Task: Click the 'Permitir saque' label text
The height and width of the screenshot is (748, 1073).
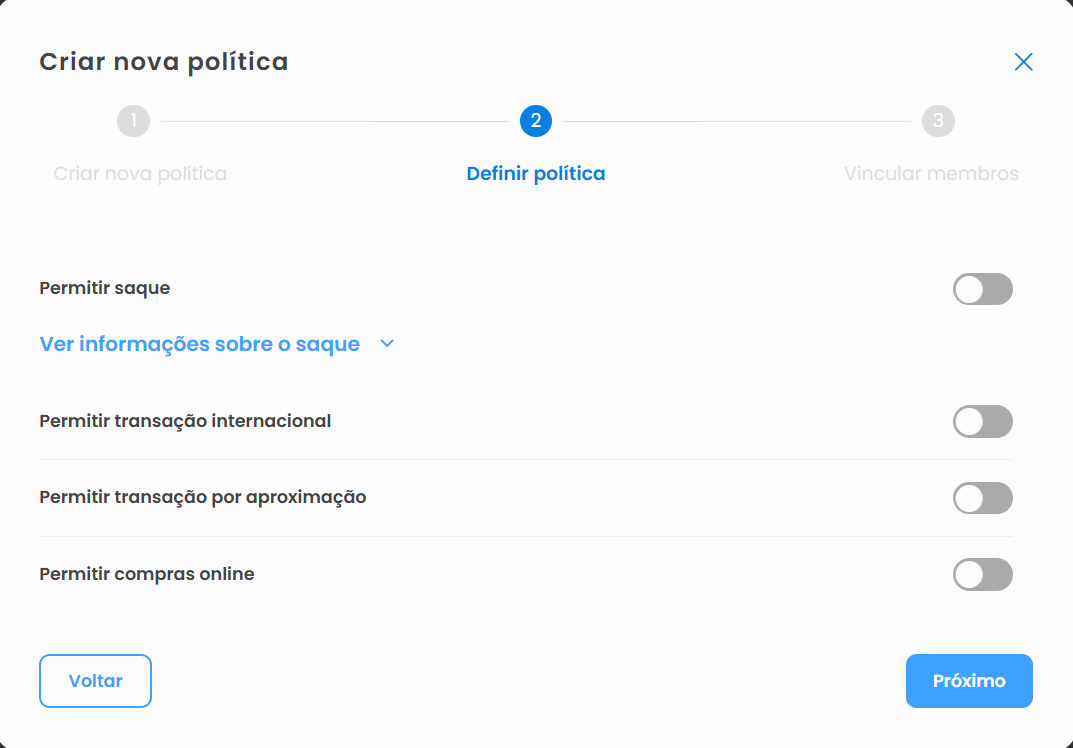Action: coord(105,288)
